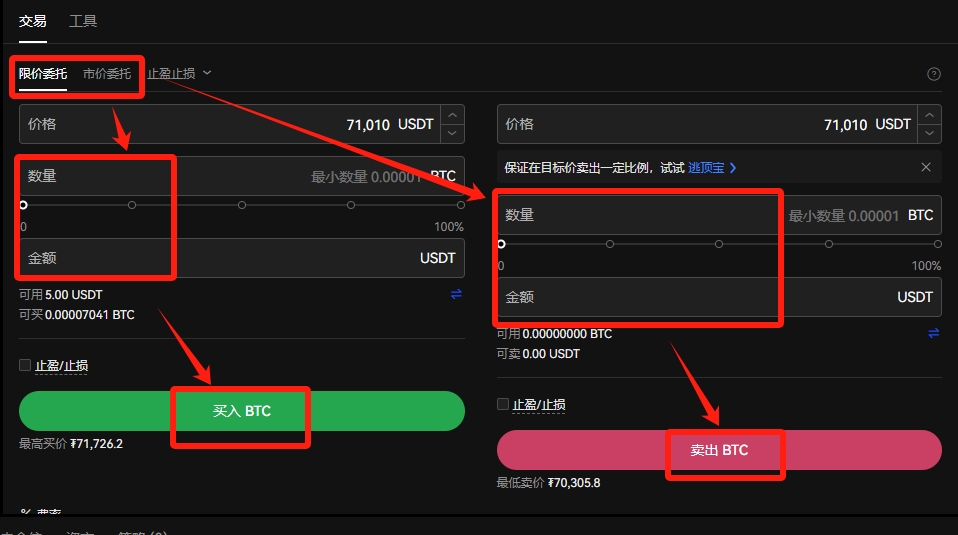Image resolution: width=958 pixels, height=535 pixels.
Task: Switch to the 工具 tab
Action: pos(82,21)
